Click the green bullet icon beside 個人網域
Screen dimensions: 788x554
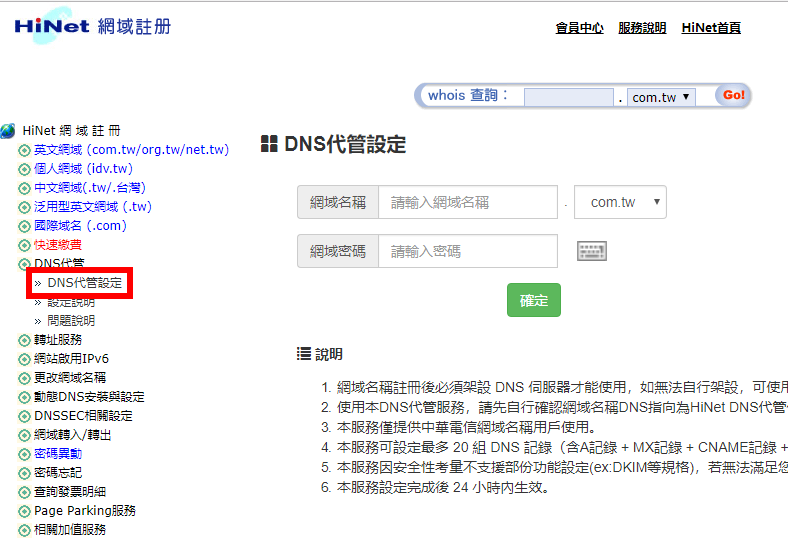[24, 169]
